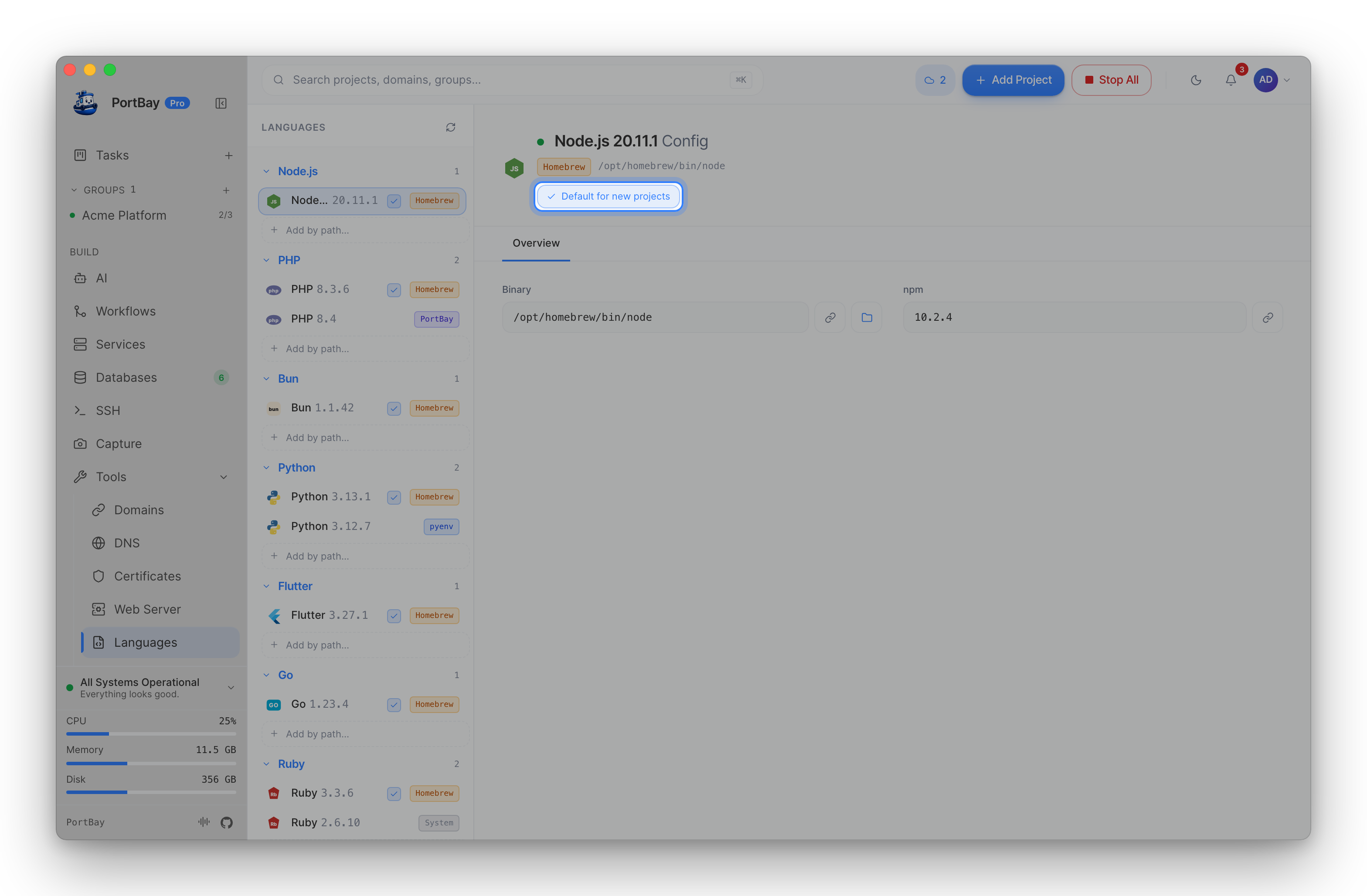Open the Capture tool
This screenshot has width=1367, height=896.
coord(152,444)
